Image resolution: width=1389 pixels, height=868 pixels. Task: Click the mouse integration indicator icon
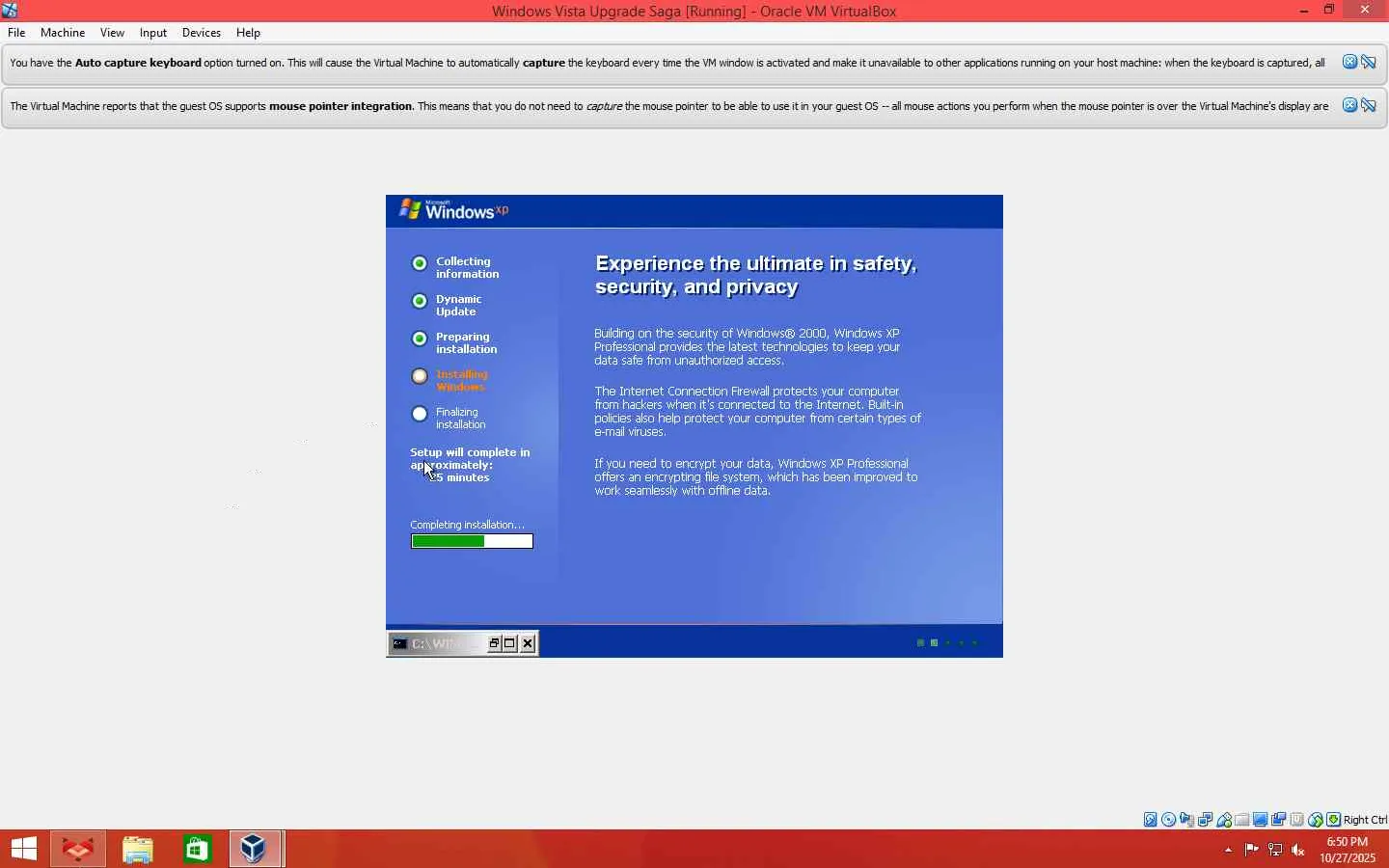1316,820
